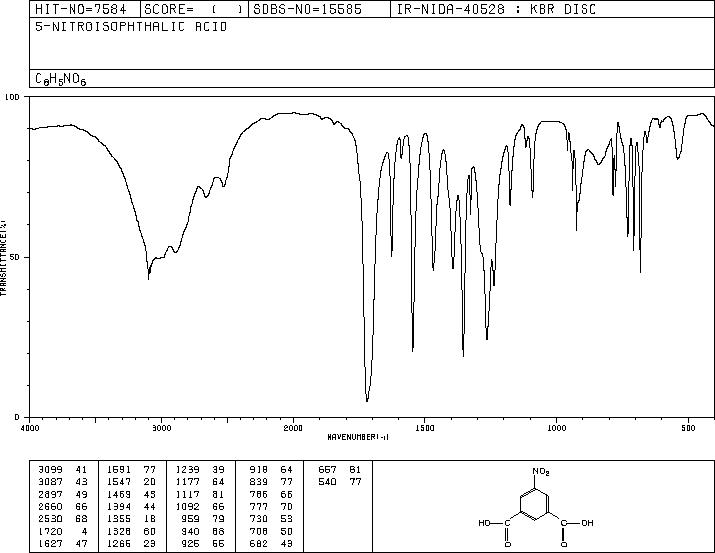Click the benzene ring in structure diagram

pyautogui.click(x=535, y=504)
